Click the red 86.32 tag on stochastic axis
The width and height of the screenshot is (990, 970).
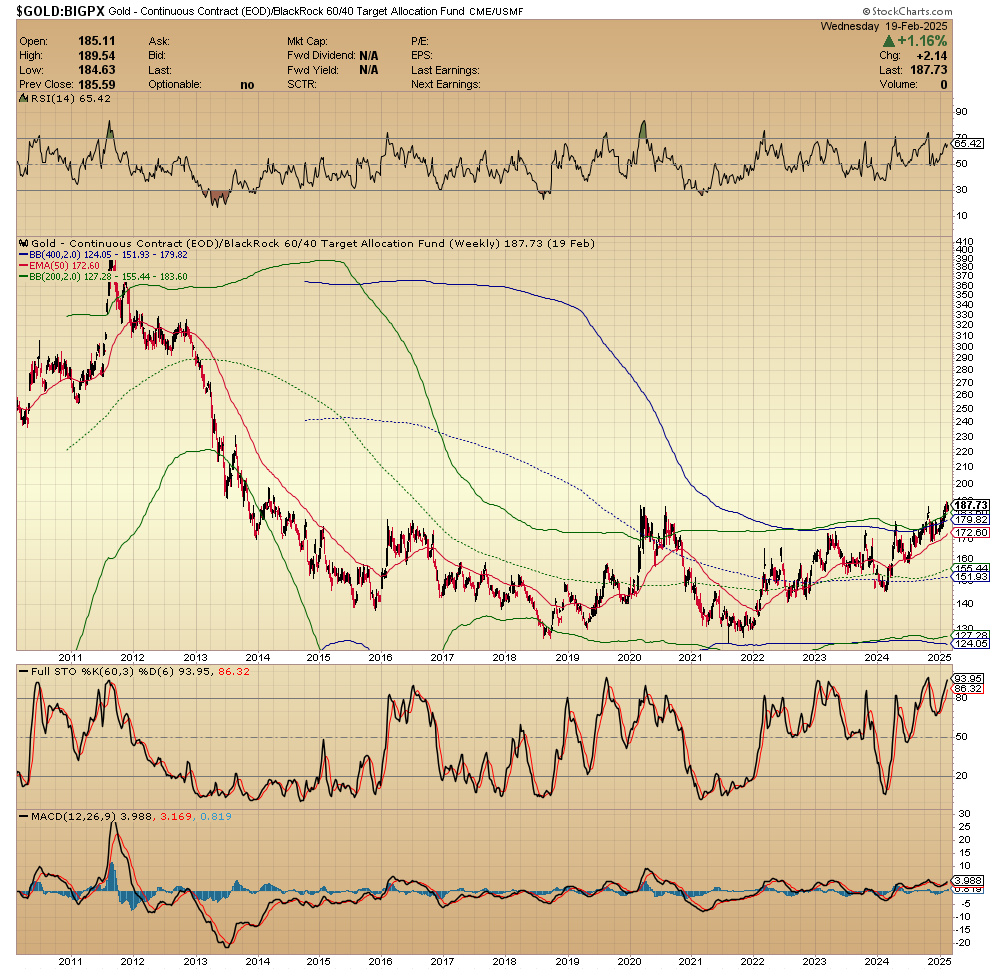pos(969,689)
